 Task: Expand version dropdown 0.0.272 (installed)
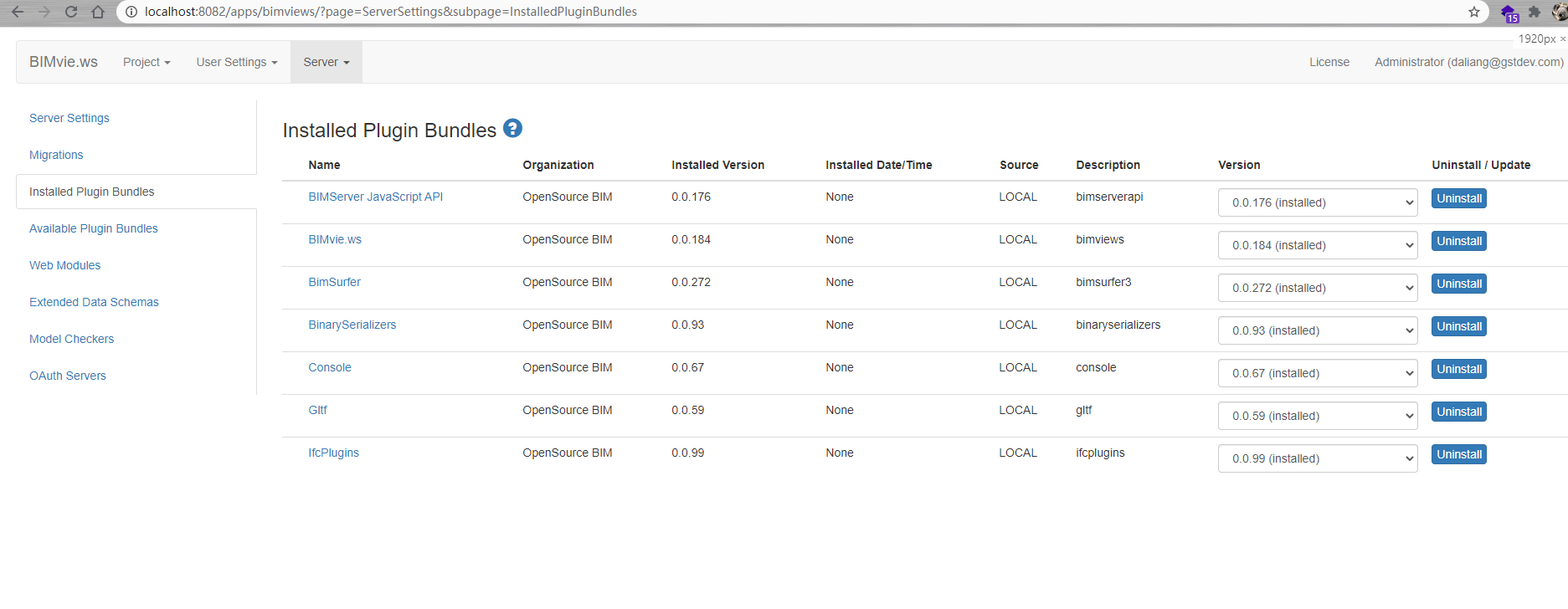click(x=1318, y=288)
